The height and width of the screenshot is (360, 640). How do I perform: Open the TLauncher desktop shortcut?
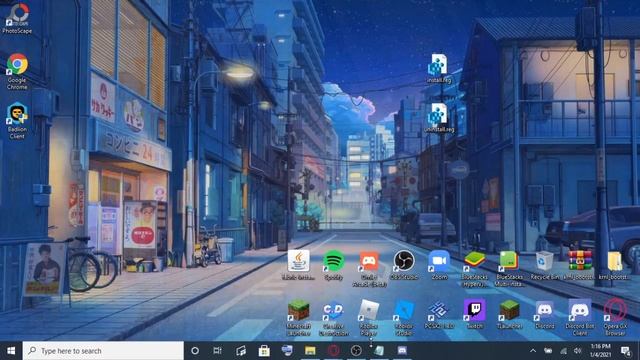(x=509, y=314)
